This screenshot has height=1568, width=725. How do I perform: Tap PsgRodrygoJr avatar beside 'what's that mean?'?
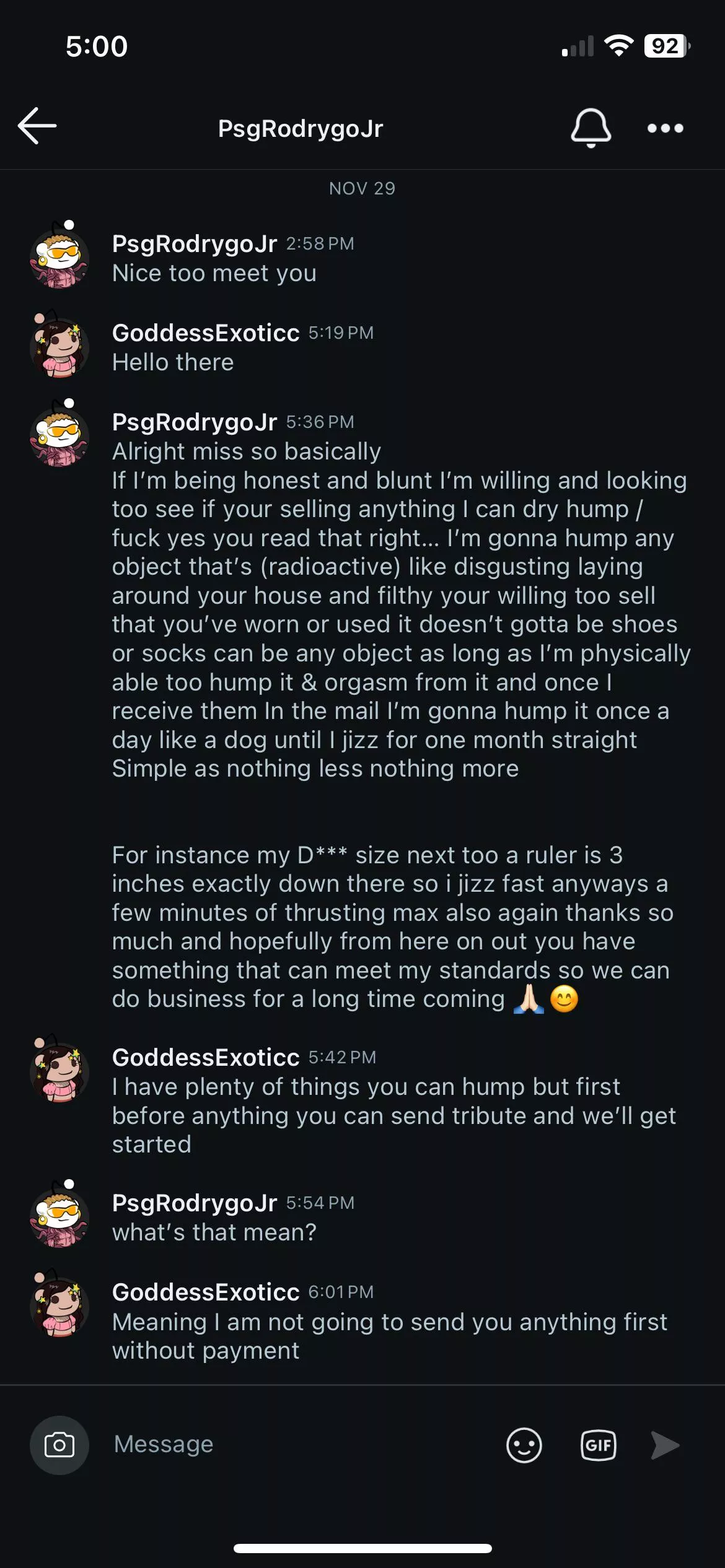point(59,1216)
